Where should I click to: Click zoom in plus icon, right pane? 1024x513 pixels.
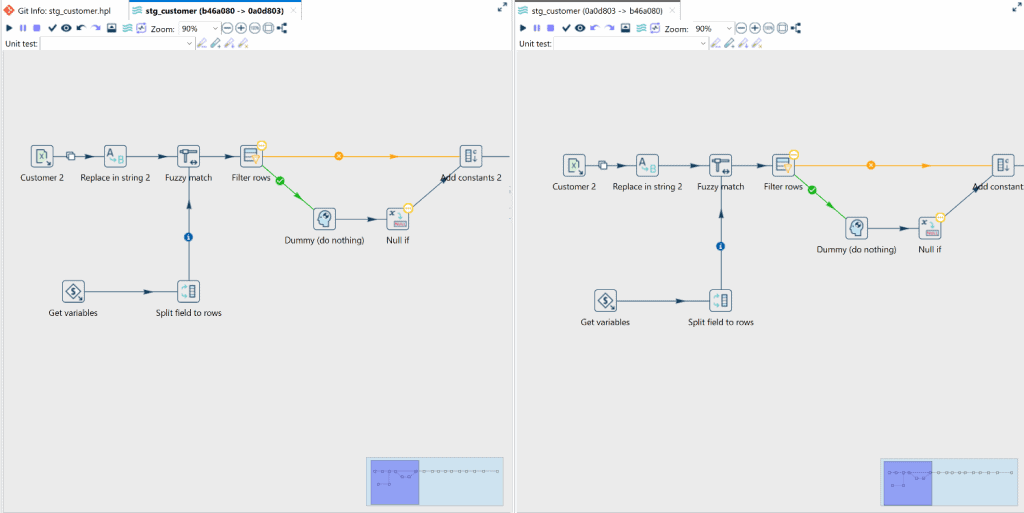point(755,28)
